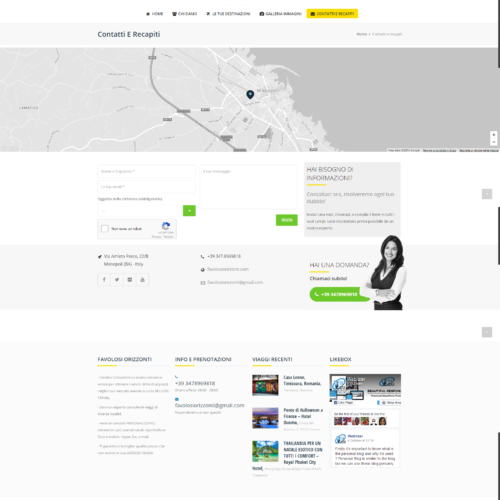The height and width of the screenshot is (500, 500).
Task: Open the Facebook social icon
Action: [104, 280]
